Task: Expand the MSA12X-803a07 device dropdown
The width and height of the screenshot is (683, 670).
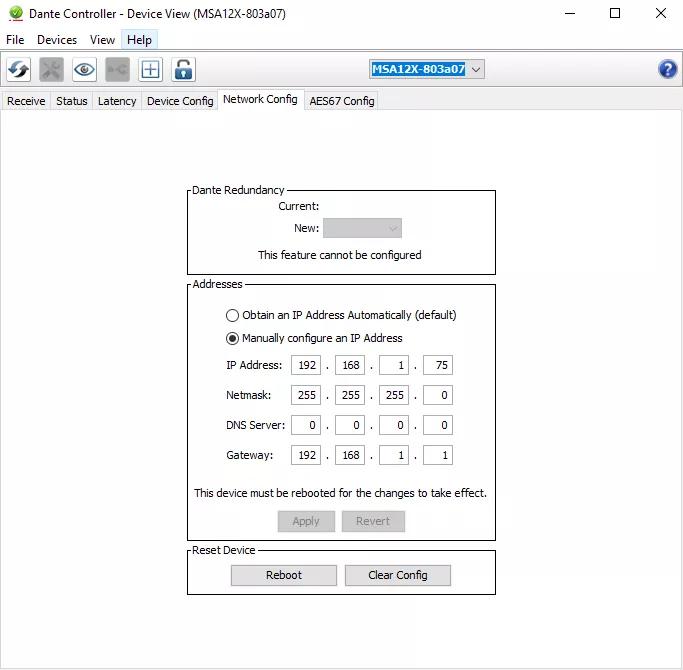Action: (x=476, y=69)
